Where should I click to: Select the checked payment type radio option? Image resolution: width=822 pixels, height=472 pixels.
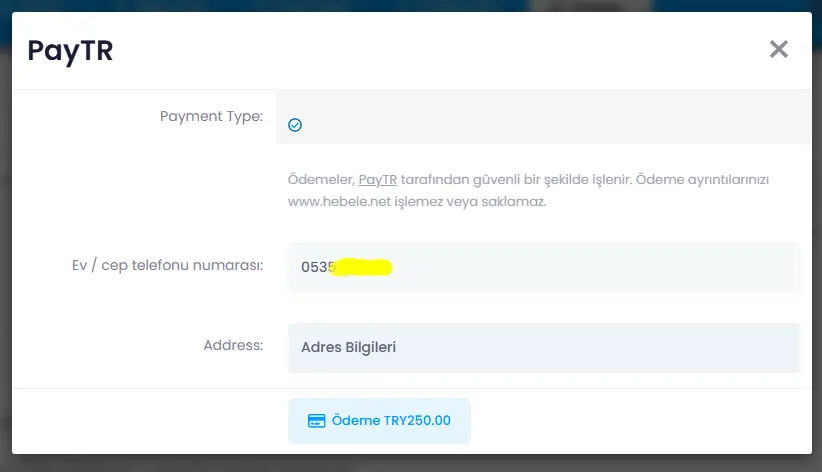tap(295, 125)
